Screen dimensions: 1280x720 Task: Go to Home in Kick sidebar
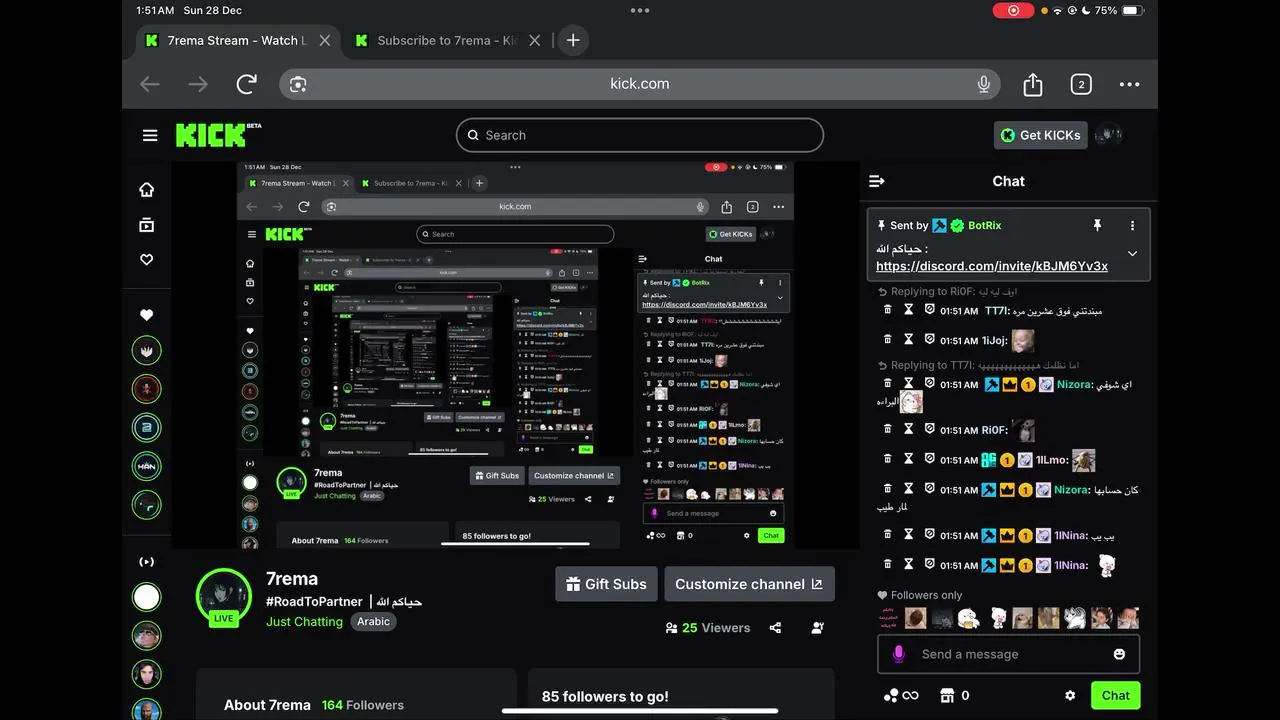pyautogui.click(x=147, y=190)
